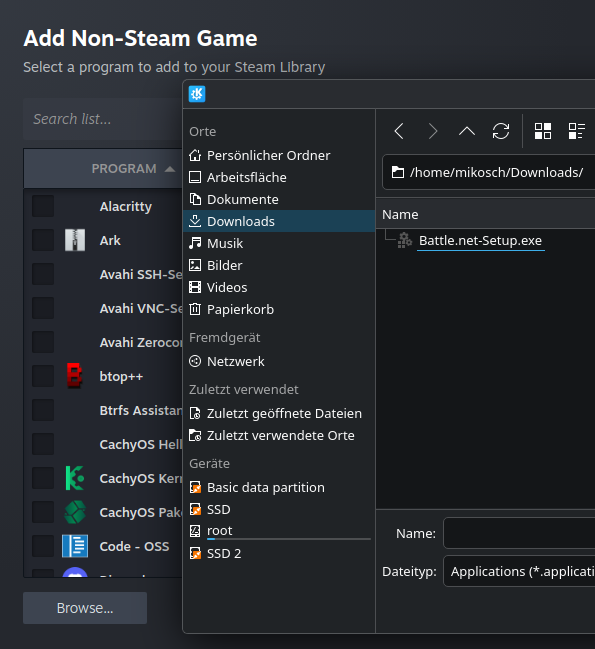Image resolution: width=595 pixels, height=649 pixels.
Task: Check the Avahi SSH-Server checkbox
Action: 43,274
